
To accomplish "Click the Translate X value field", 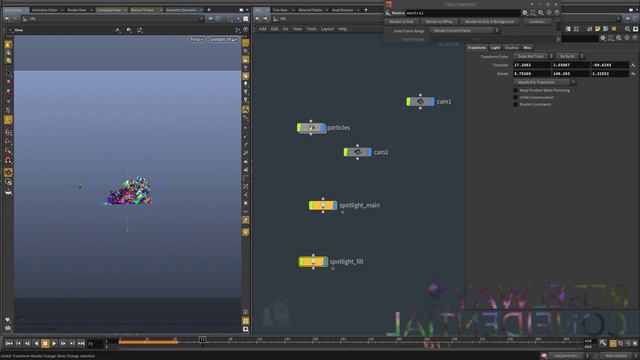I will 532,65.
